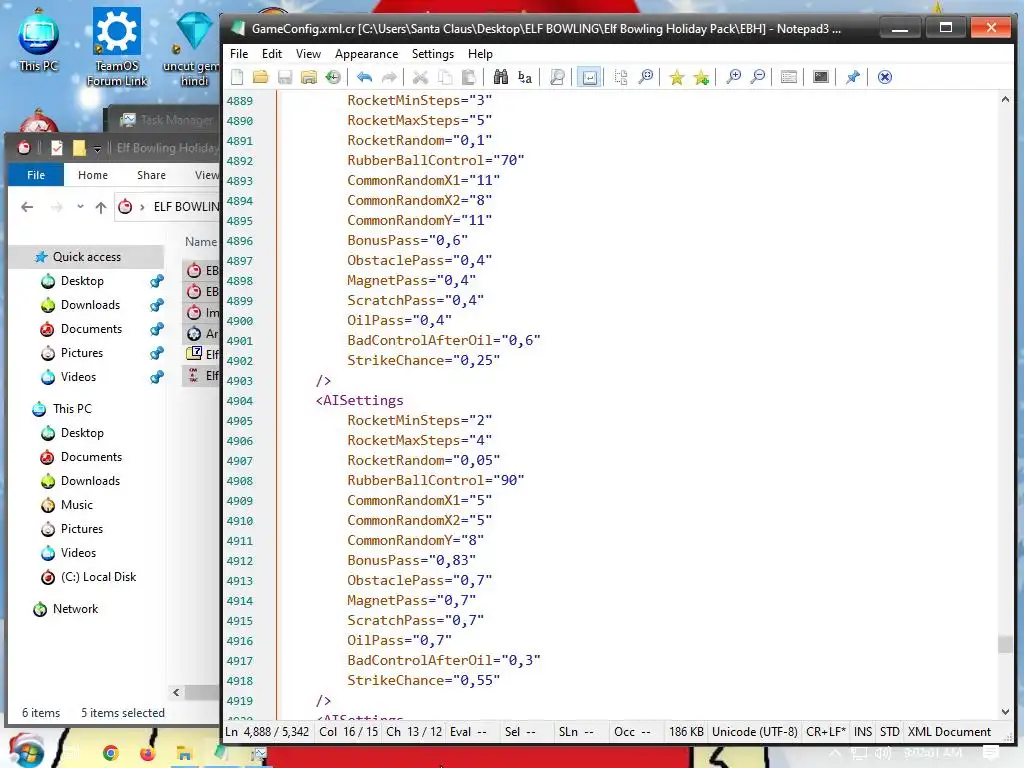Open Pictures under Quick access
This screenshot has width=1024, height=768.
tap(82, 353)
